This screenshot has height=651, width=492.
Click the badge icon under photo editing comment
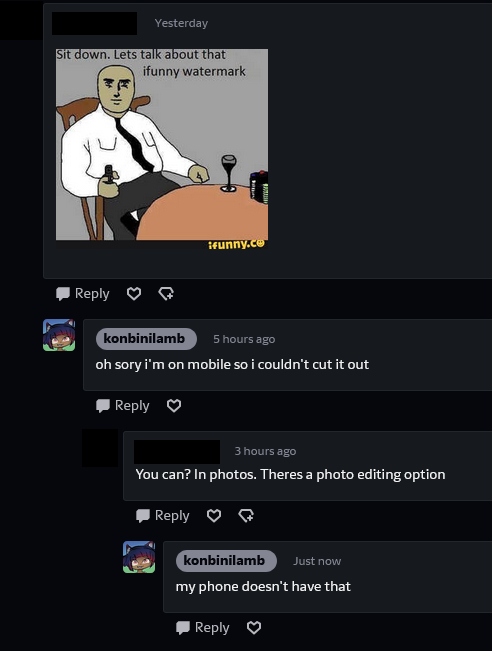(x=246, y=516)
